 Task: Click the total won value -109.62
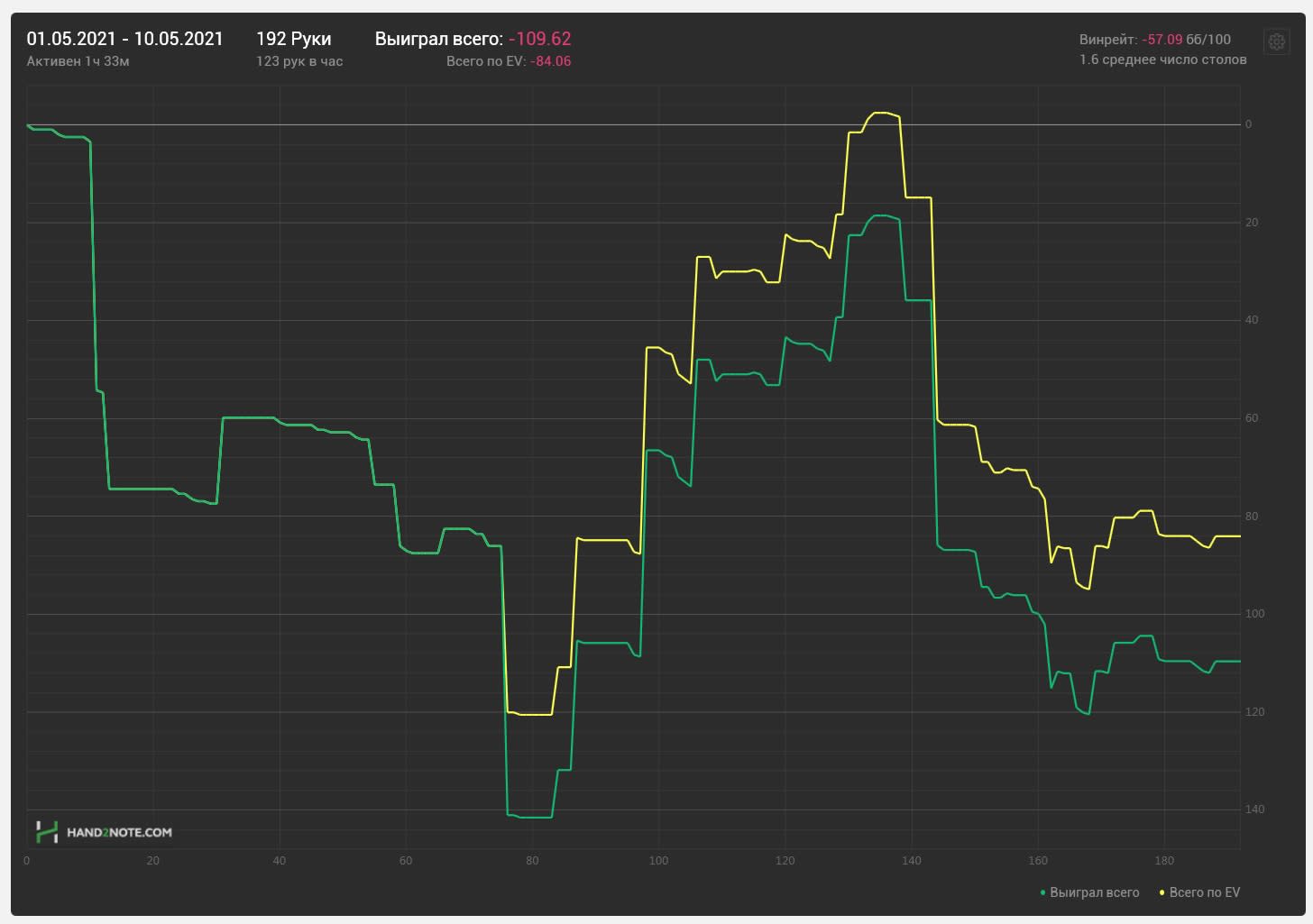point(540,39)
